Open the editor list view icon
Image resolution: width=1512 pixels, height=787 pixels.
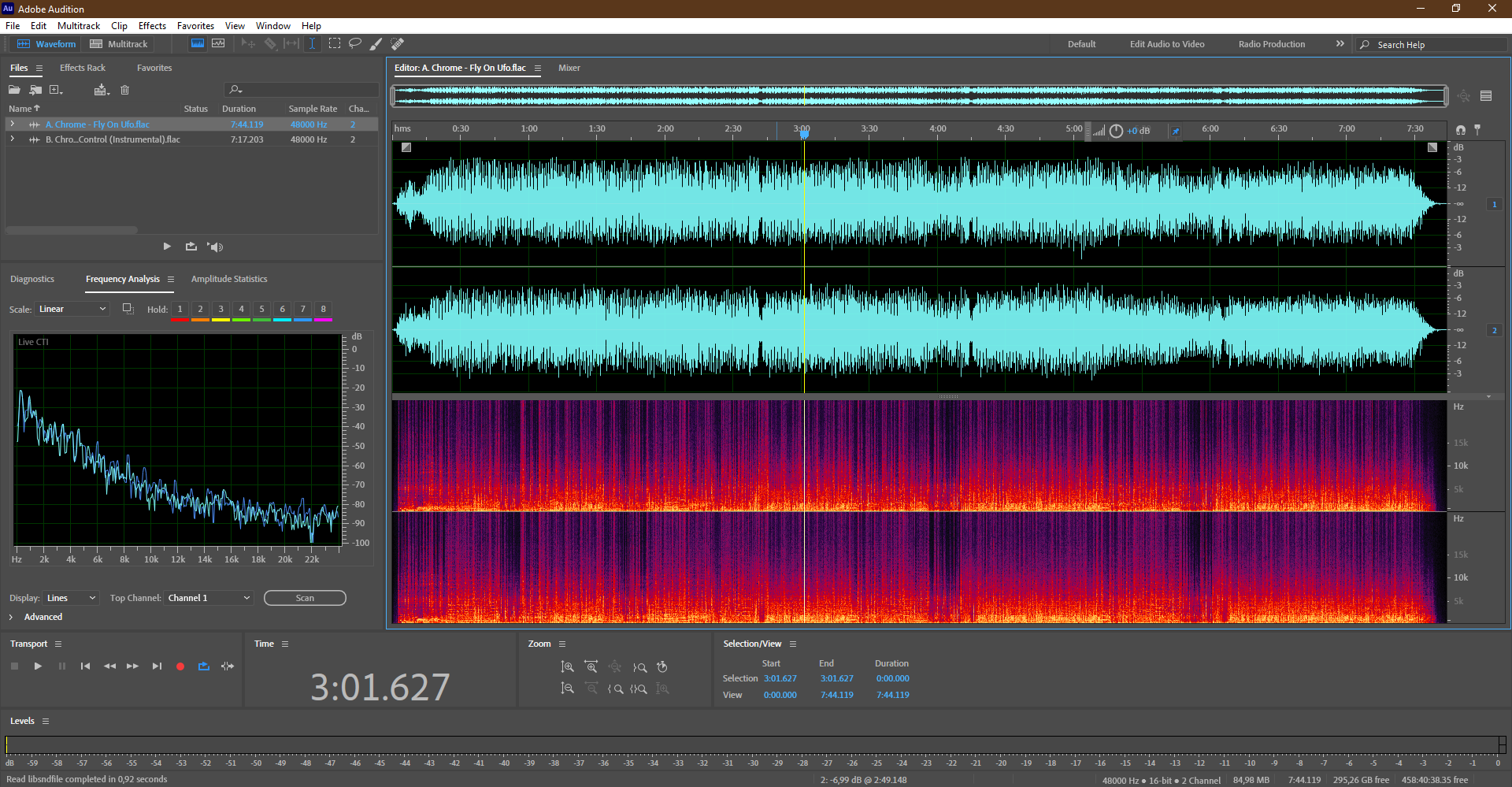1486,96
